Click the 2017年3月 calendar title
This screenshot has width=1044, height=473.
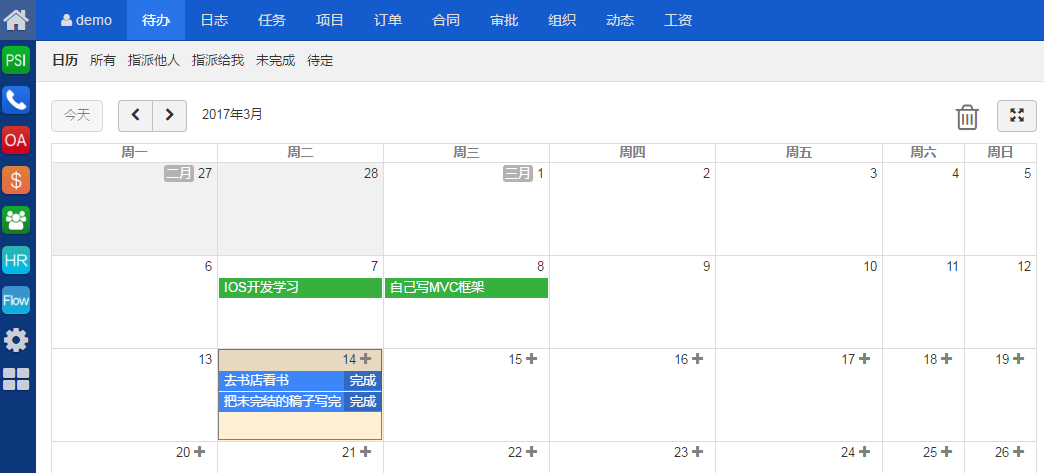pyautogui.click(x=232, y=115)
